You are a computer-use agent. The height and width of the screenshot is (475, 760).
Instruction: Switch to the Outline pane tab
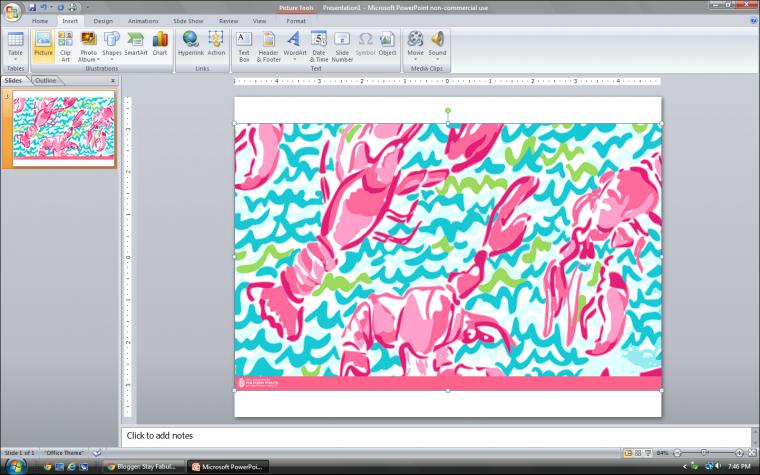click(x=46, y=80)
